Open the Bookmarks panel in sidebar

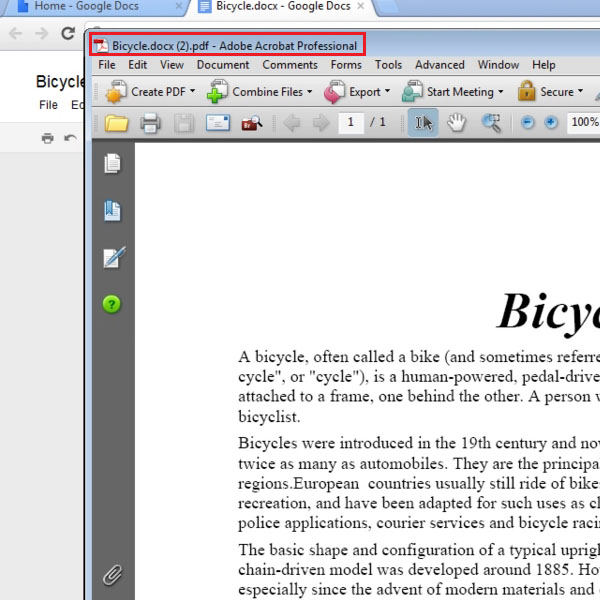click(x=112, y=211)
